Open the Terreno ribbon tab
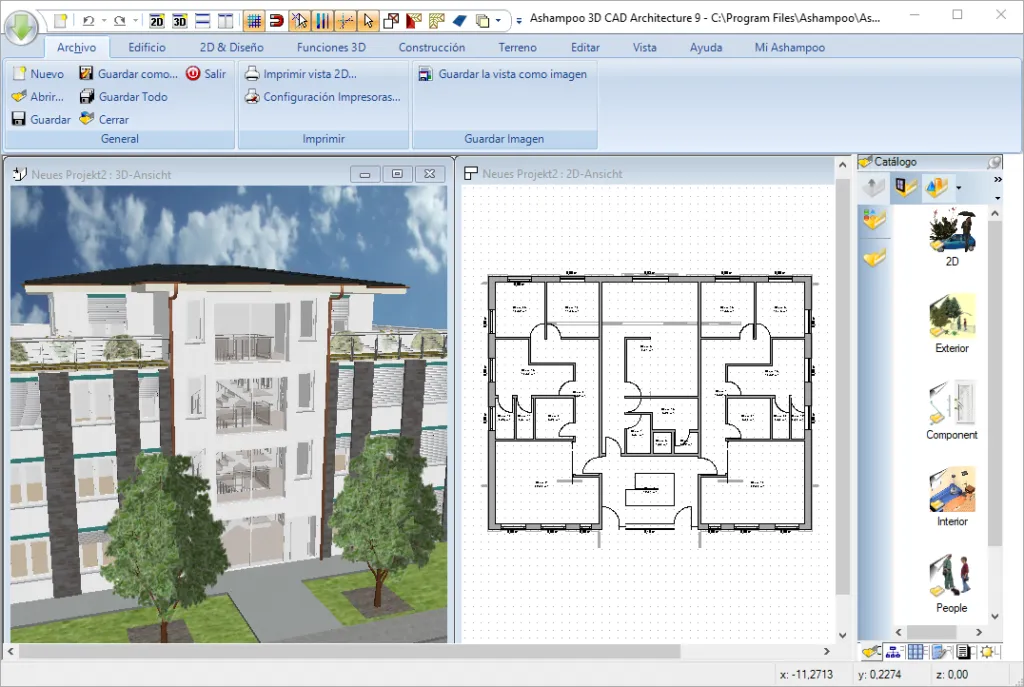Viewport: 1024px width, 687px height. click(517, 47)
